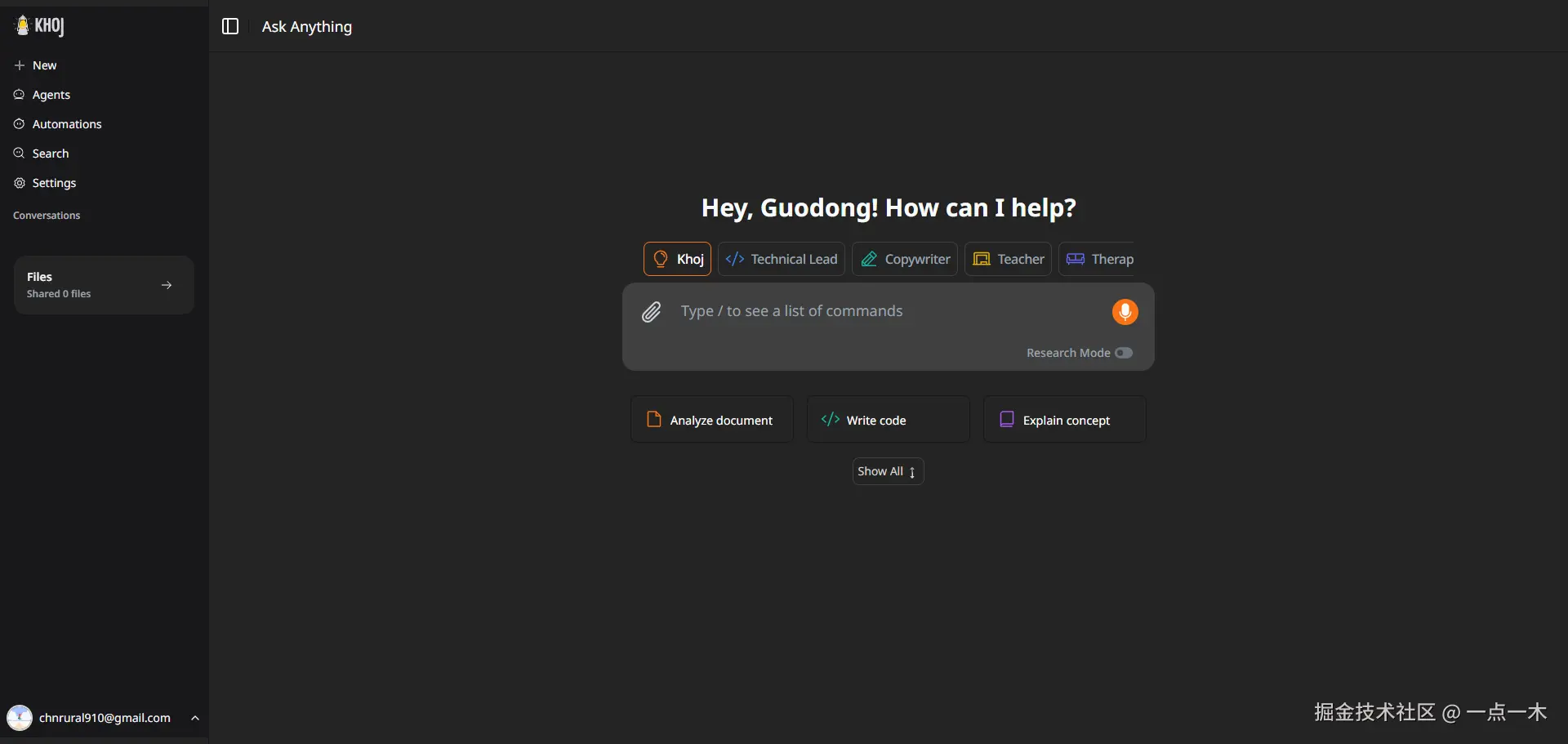Click the Conversations section heading
Screen dimensions: 1568x744
click(x=47, y=216)
